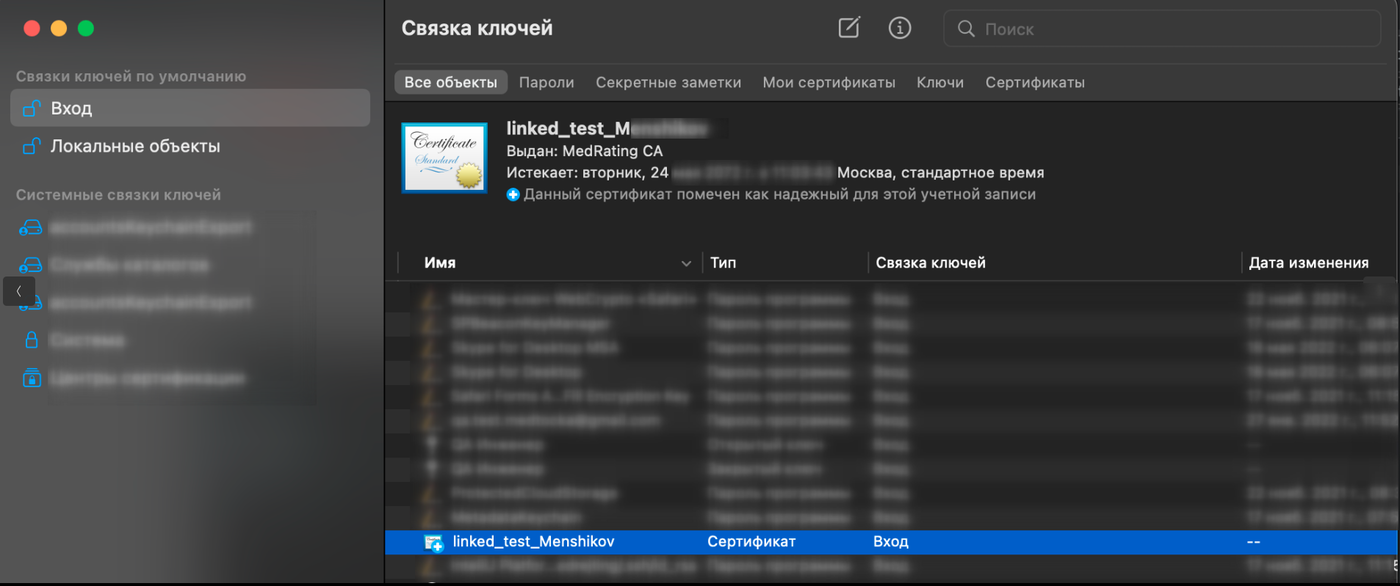
Task: Click the Вход cell in linked_test_Menshikov row
Action: pos(891,541)
